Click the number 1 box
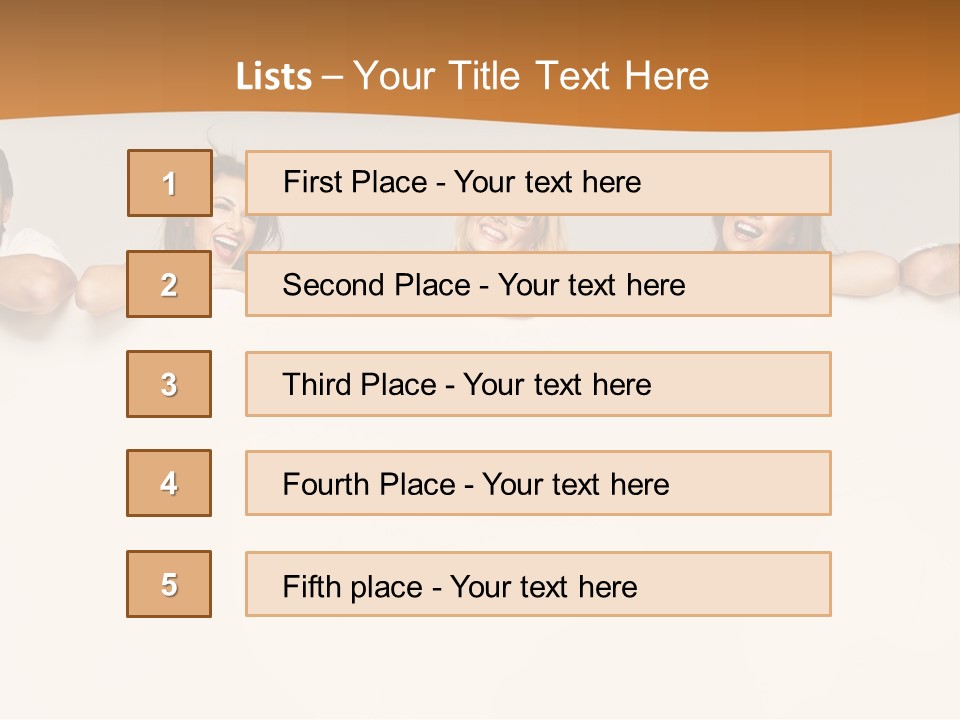 169,183
